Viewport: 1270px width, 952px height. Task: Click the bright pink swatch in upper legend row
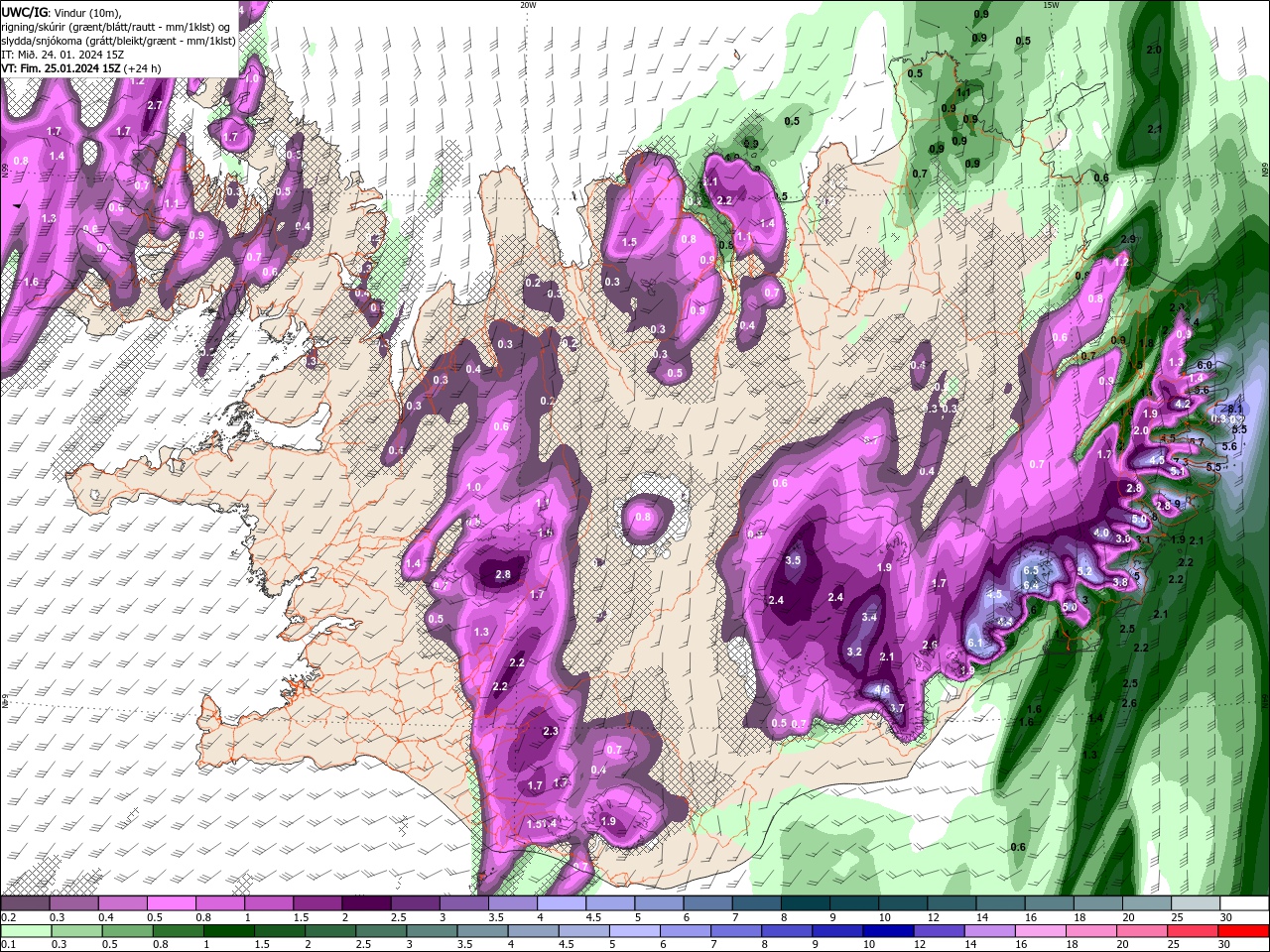click(x=171, y=903)
